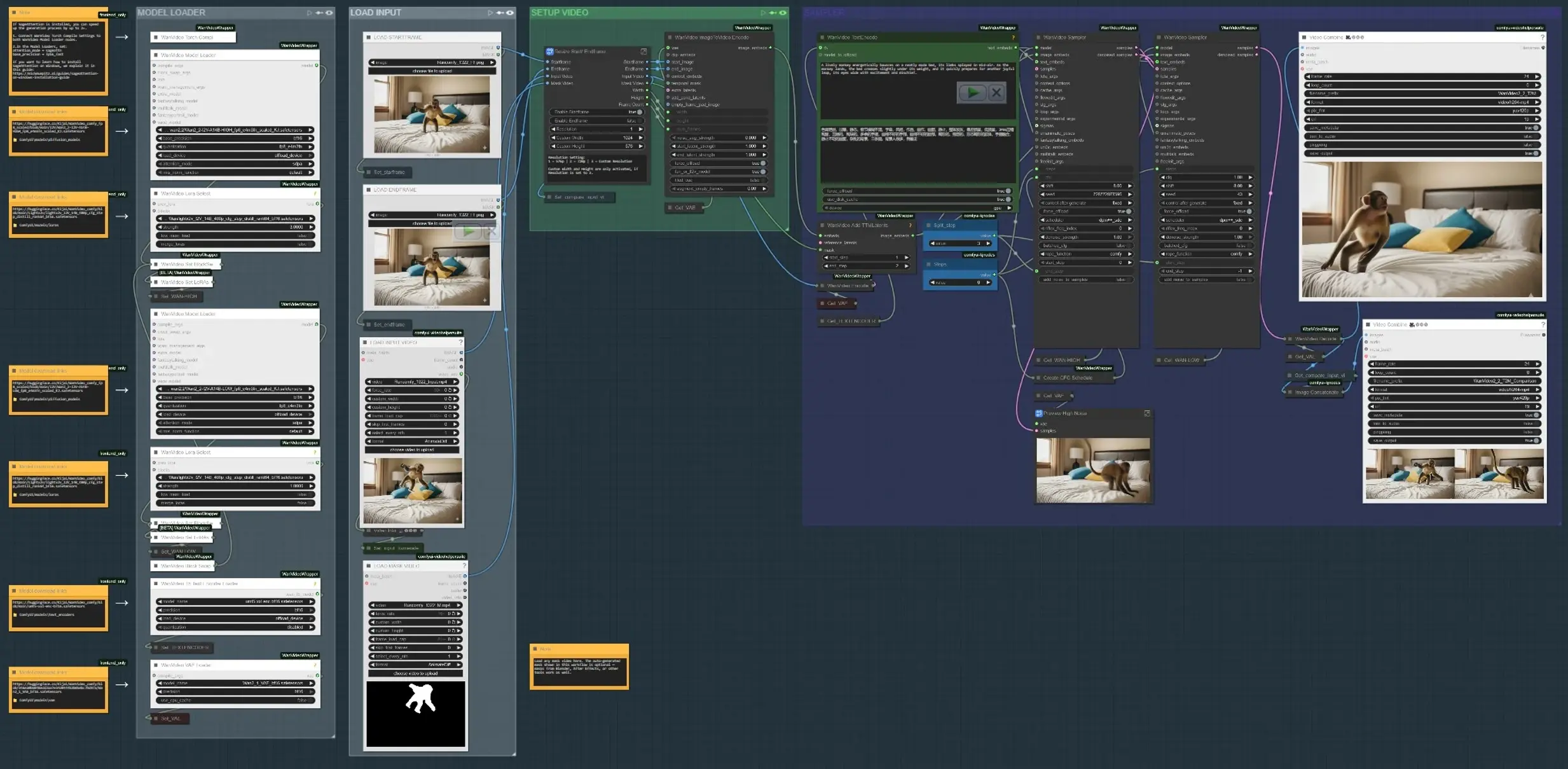Toggle save_metadata in the top Video Combine node
Viewport: 1568px width, 769px height.
(x=1422, y=128)
